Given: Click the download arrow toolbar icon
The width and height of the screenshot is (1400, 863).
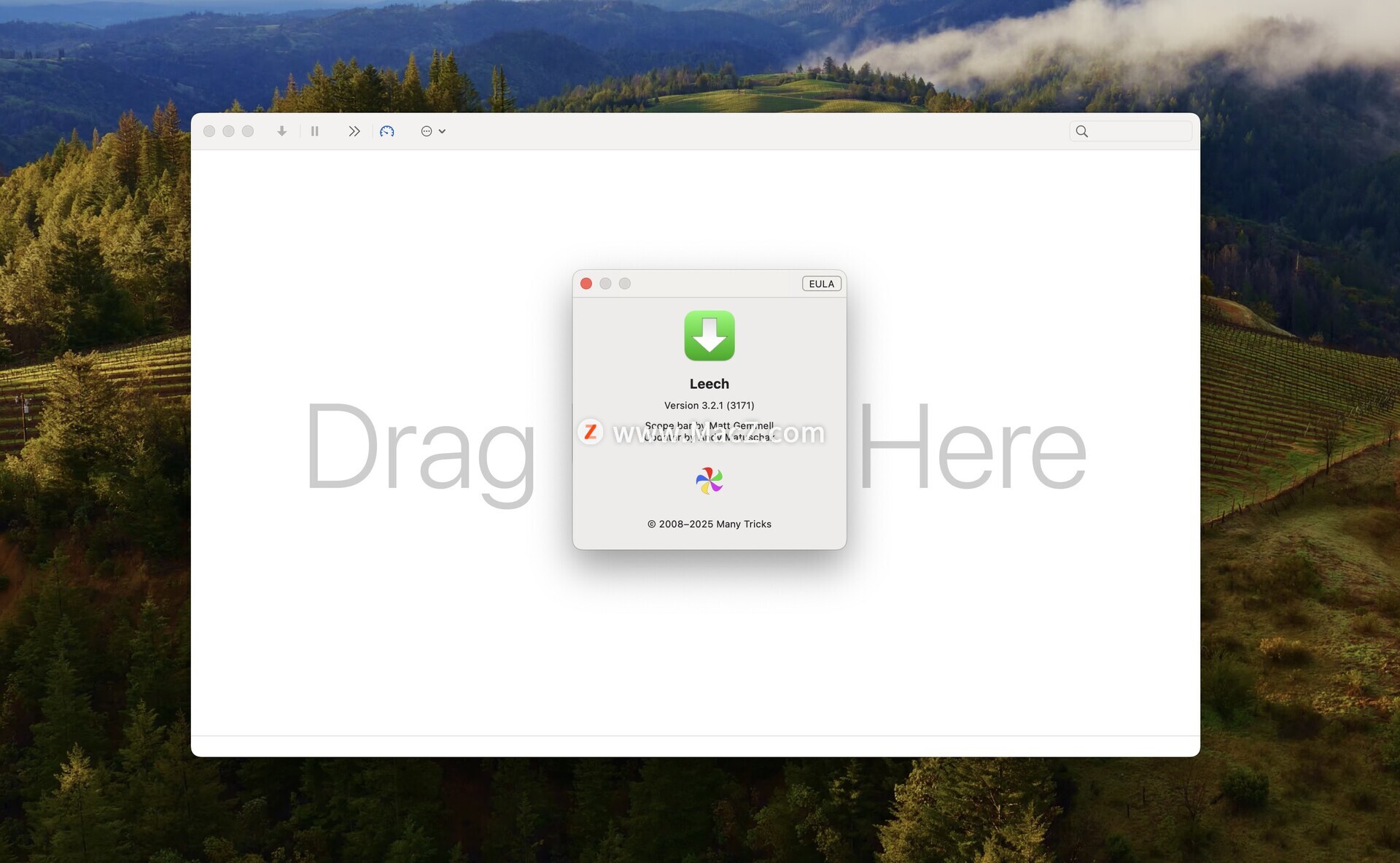Looking at the screenshot, I should [x=281, y=131].
